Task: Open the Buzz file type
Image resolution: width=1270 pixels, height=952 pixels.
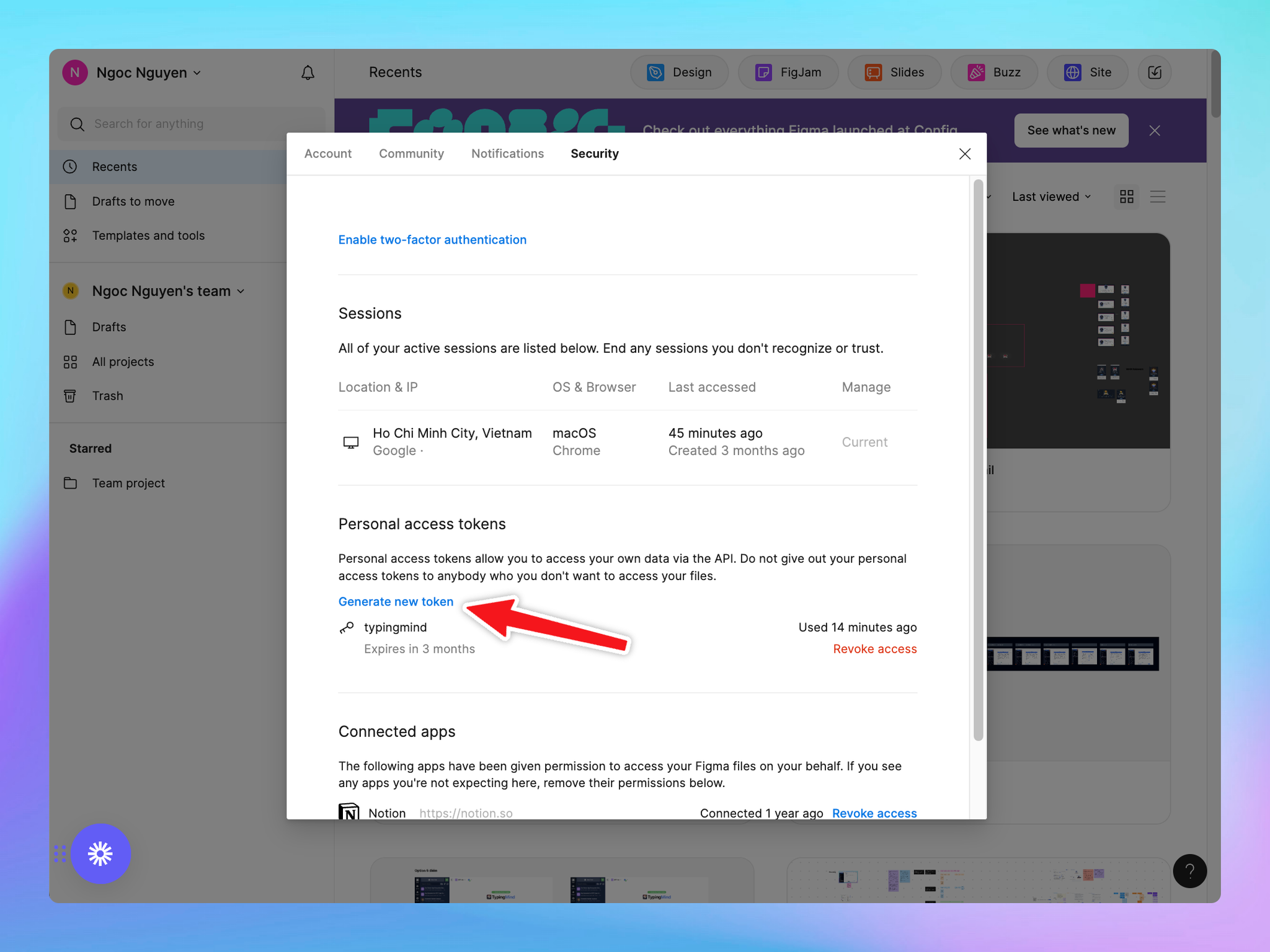Action: [x=994, y=73]
